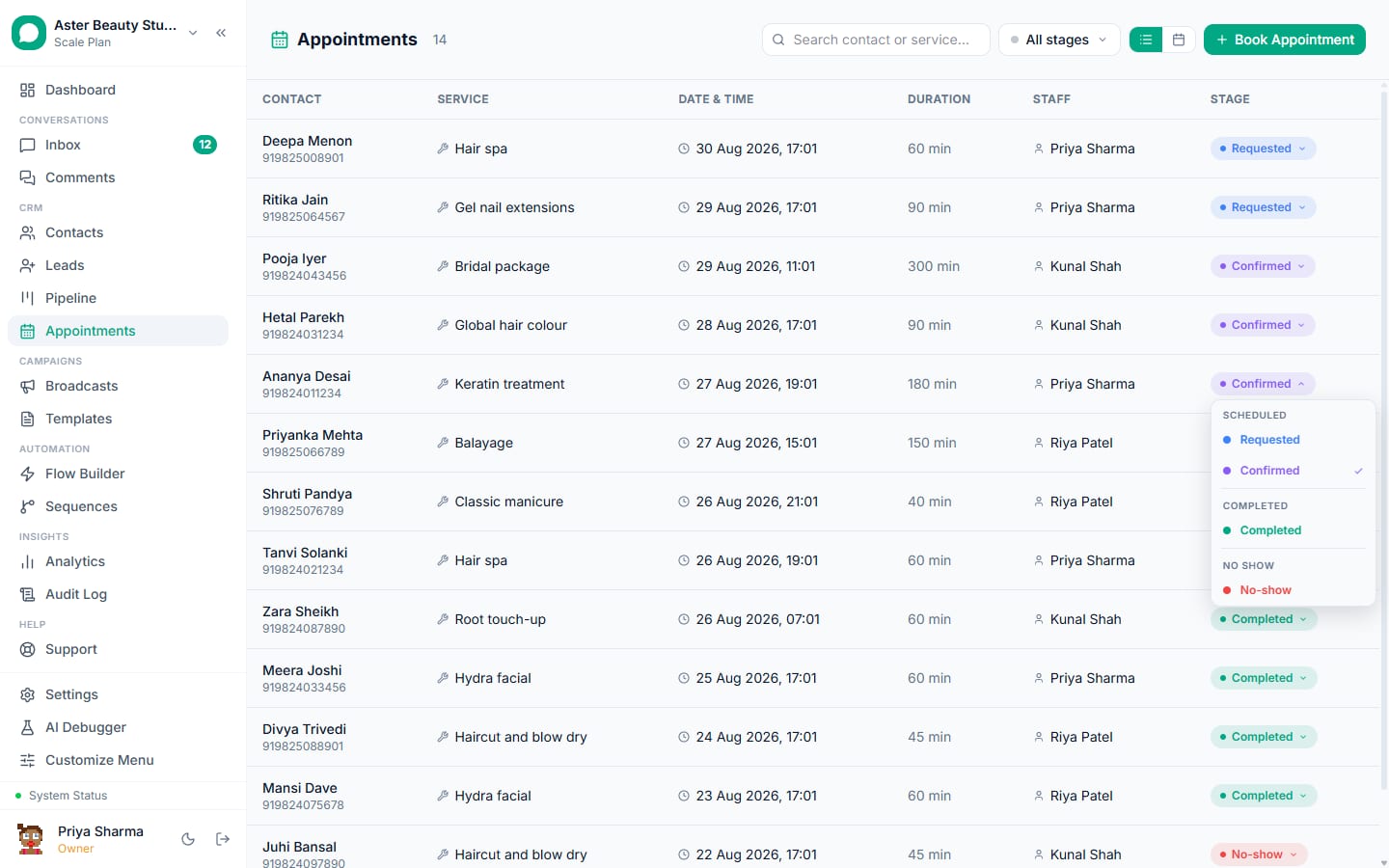The width and height of the screenshot is (1389, 868).
Task: Click contact name Priyanka Mehta
Action: 313,435
